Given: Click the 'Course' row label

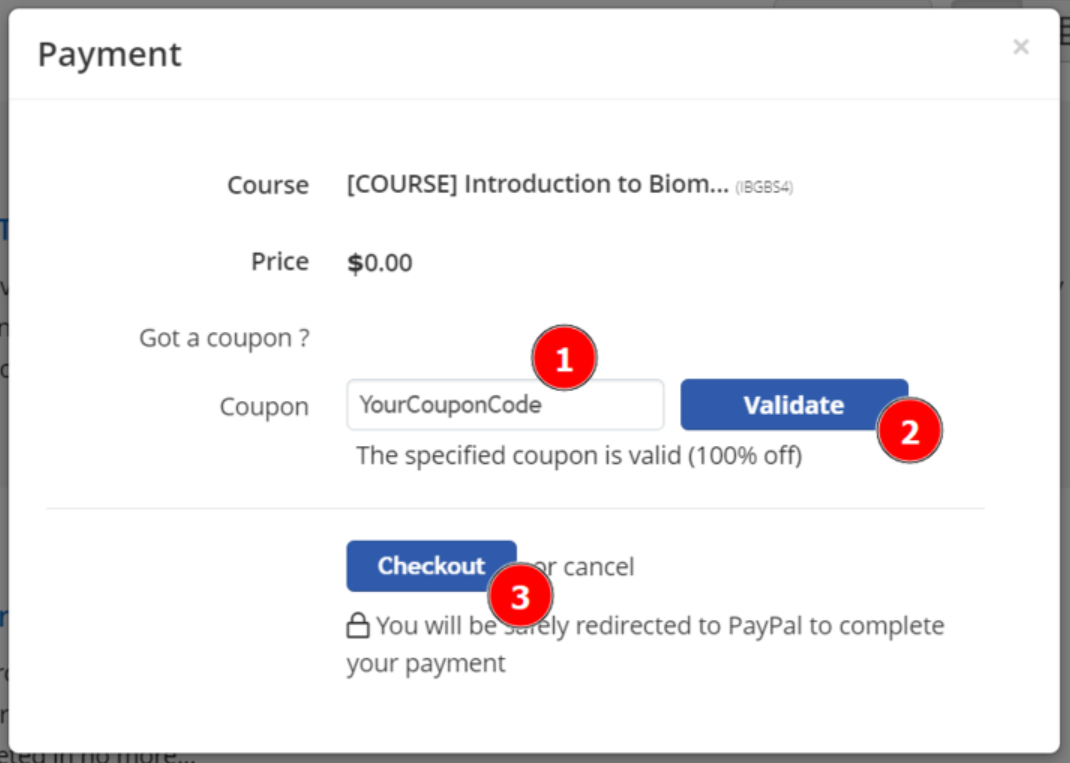Looking at the screenshot, I should (268, 185).
